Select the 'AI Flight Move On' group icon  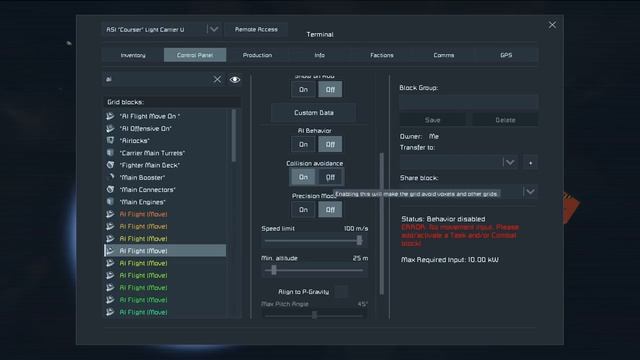tap(110, 116)
